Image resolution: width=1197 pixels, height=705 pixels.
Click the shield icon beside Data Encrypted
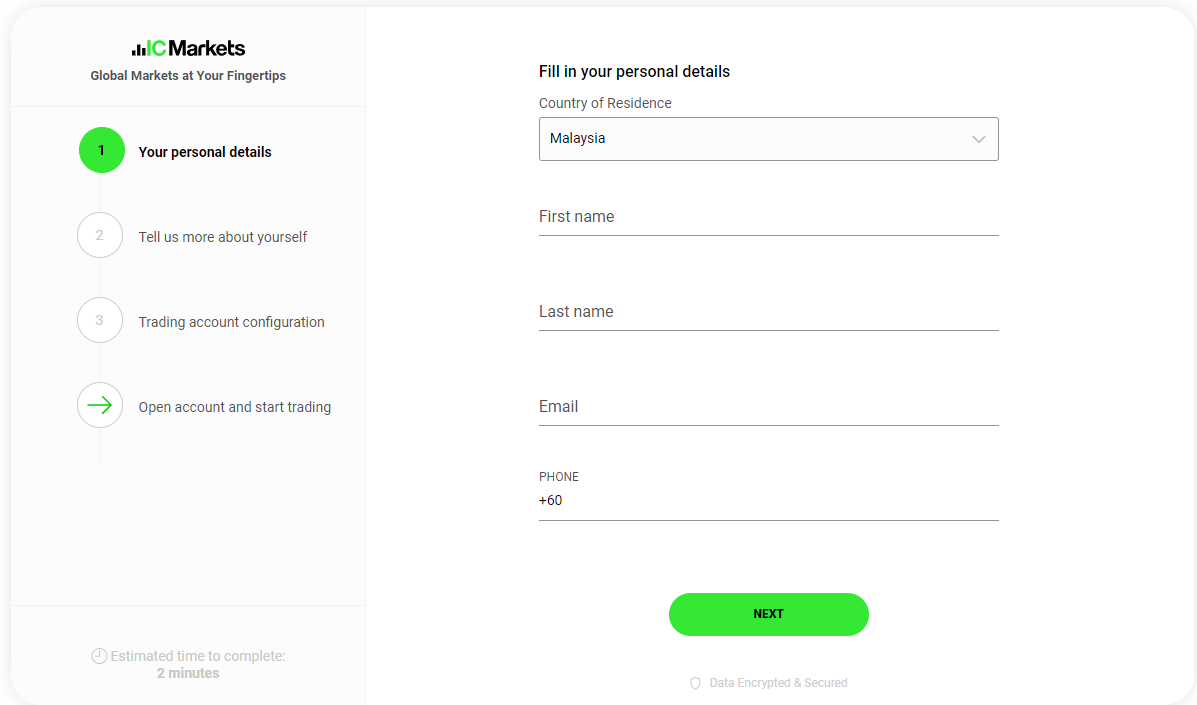(695, 683)
